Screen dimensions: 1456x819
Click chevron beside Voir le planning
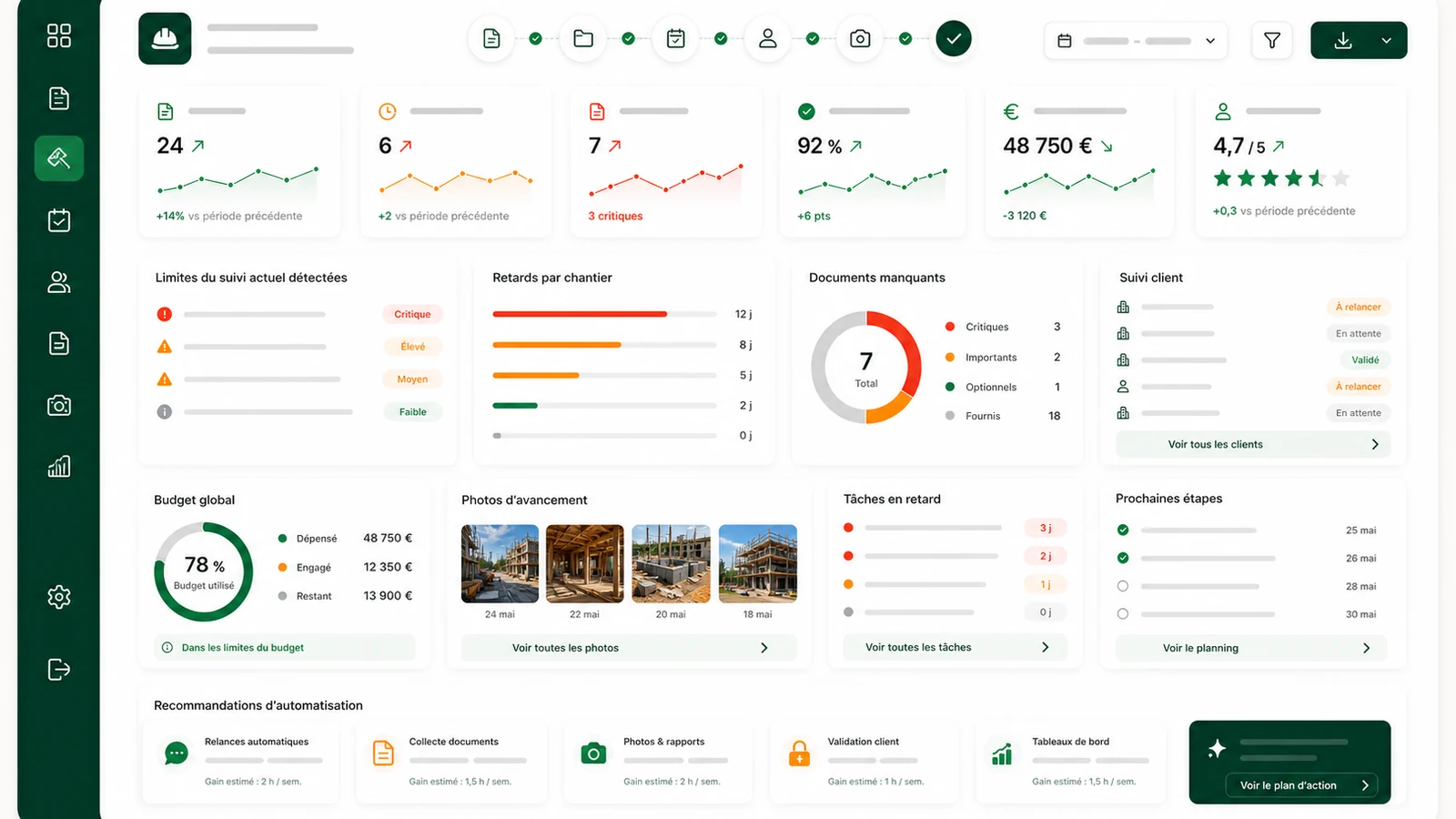pos(1366,648)
